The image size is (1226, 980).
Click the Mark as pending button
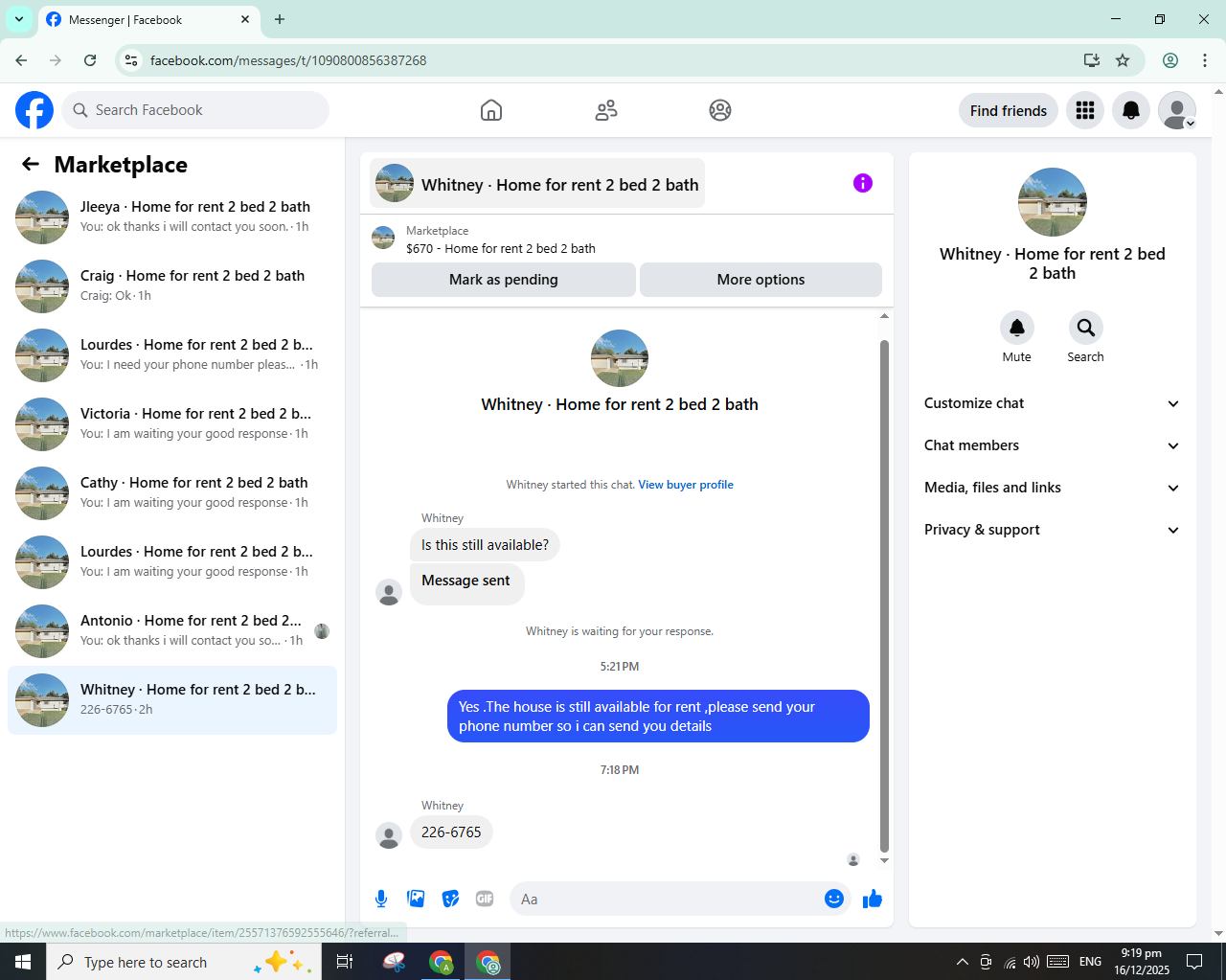pyautogui.click(x=504, y=280)
